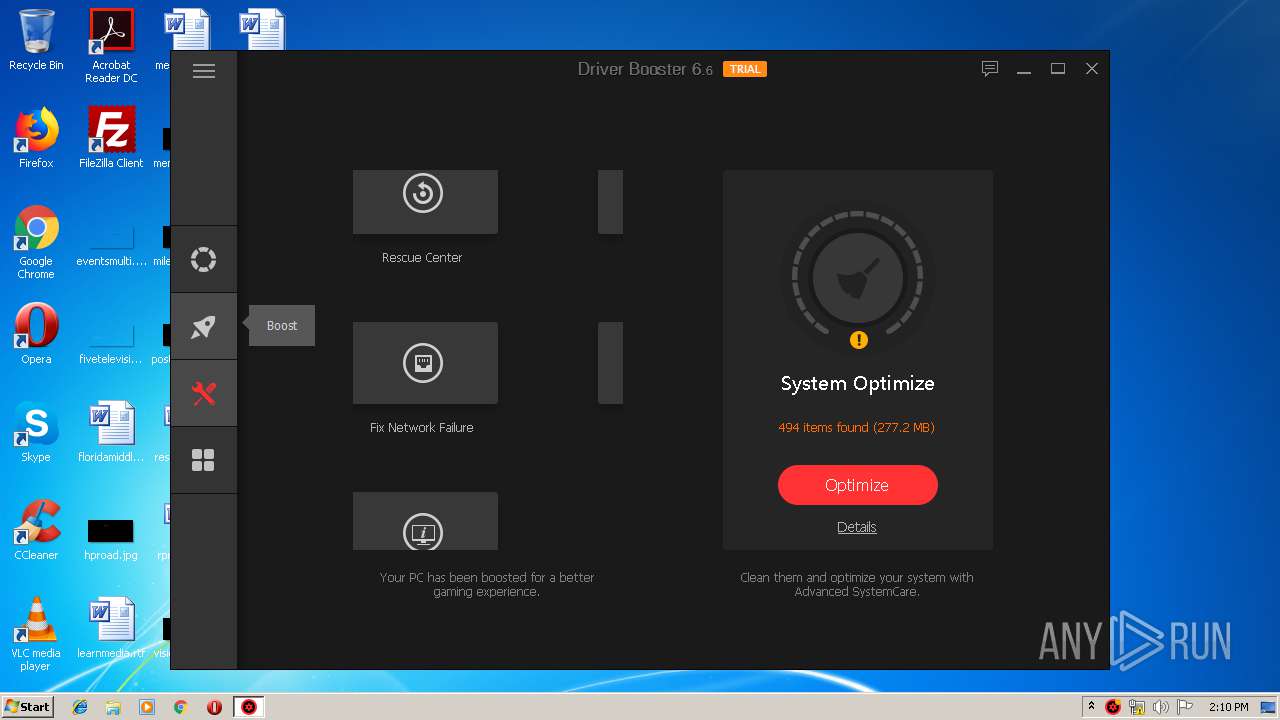This screenshot has height=720, width=1280.
Task: Open Windows Media Player taskbar icon
Action: (x=147, y=707)
